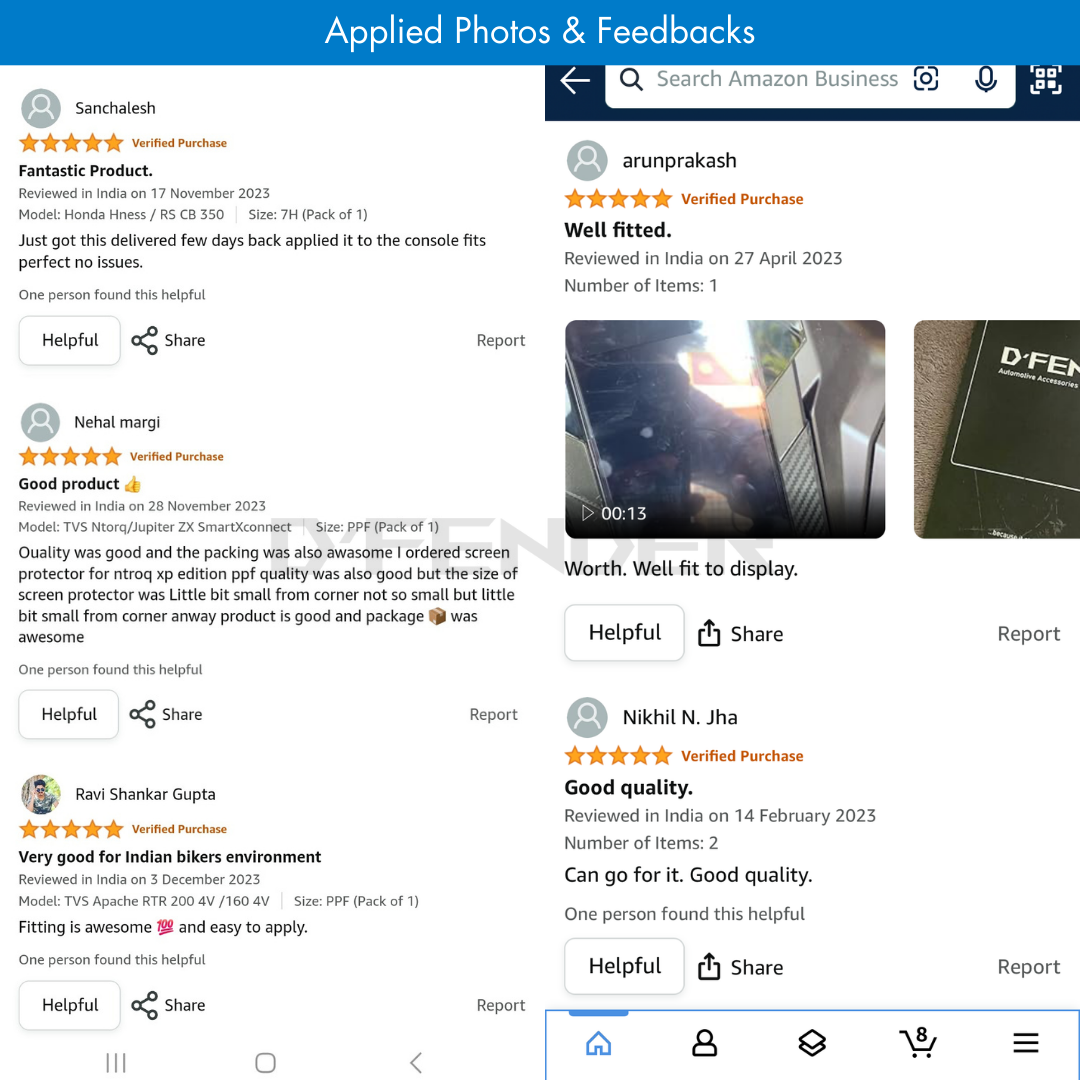Mark Nikhil N. Jha's review Helpful

coord(624,967)
